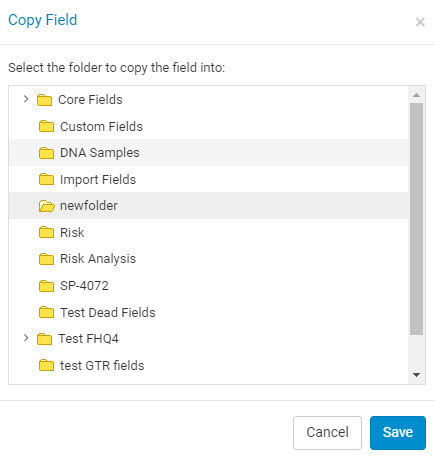The width and height of the screenshot is (435, 462).
Task: Click the scrollbar up arrow
Action: (x=416, y=95)
